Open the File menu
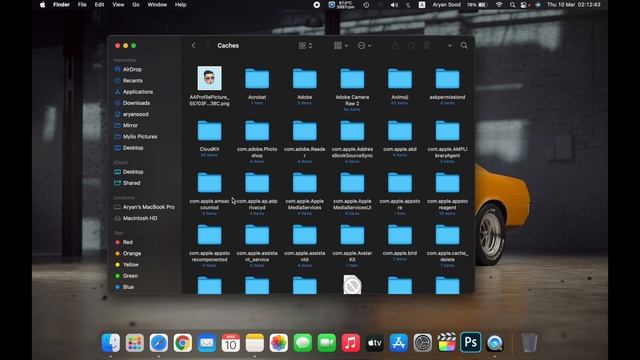The image size is (640, 360). click(x=82, y=5)
